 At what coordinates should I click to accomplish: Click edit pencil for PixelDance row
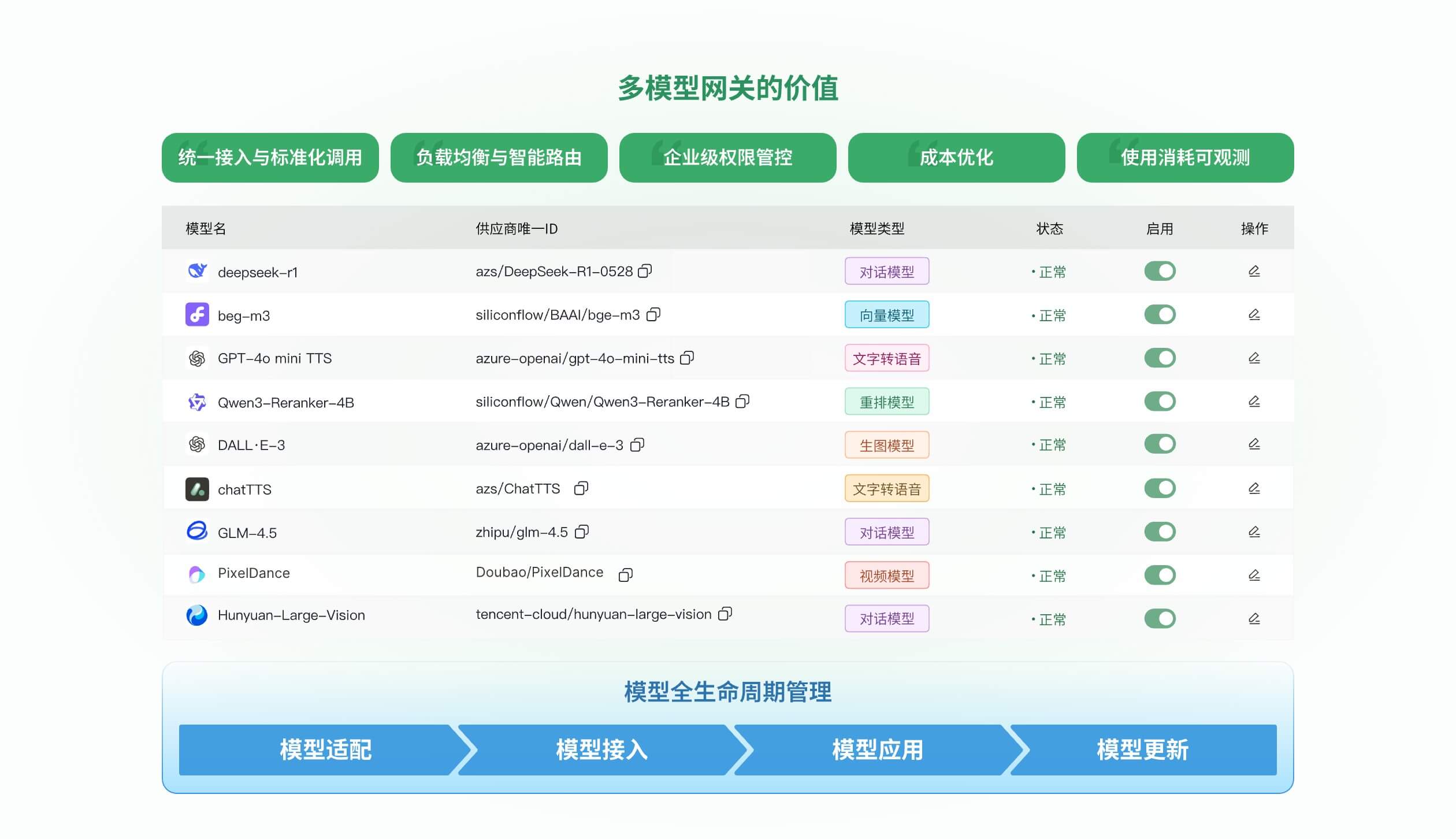tap(1254, 575)
